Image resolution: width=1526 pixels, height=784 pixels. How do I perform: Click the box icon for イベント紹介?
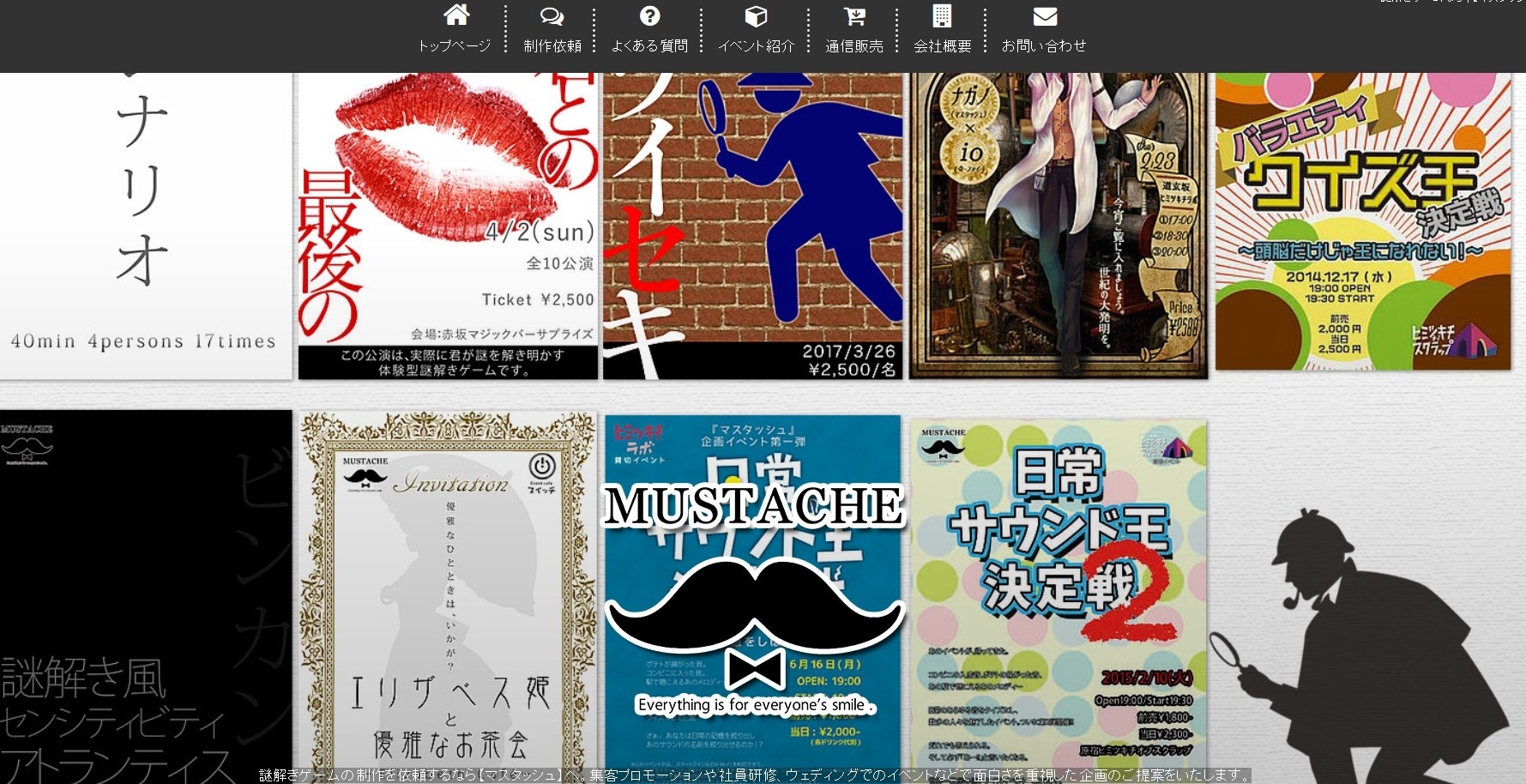(756, 16)
